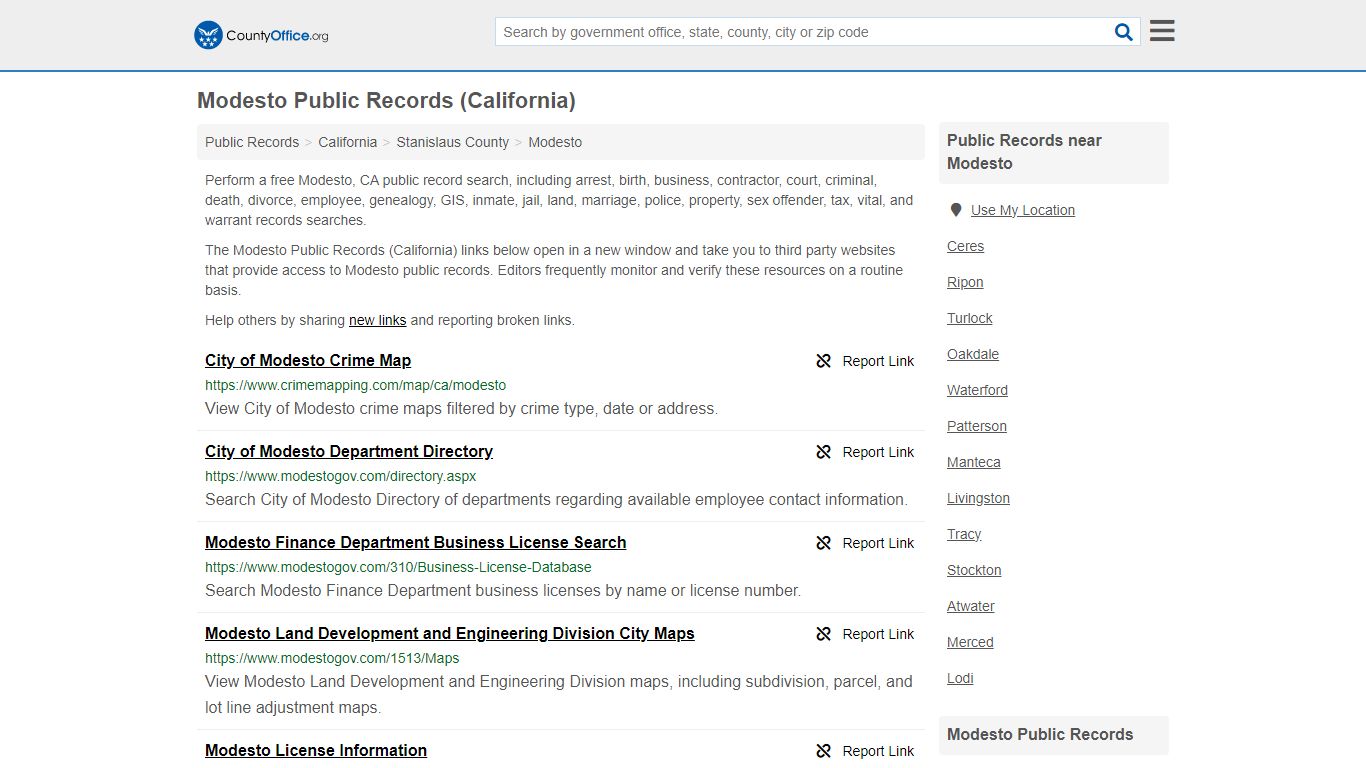The width and height of the screenshot is (1366, 768).
Task: Open California breadcrumb link
Action: (x=348, y=142)
